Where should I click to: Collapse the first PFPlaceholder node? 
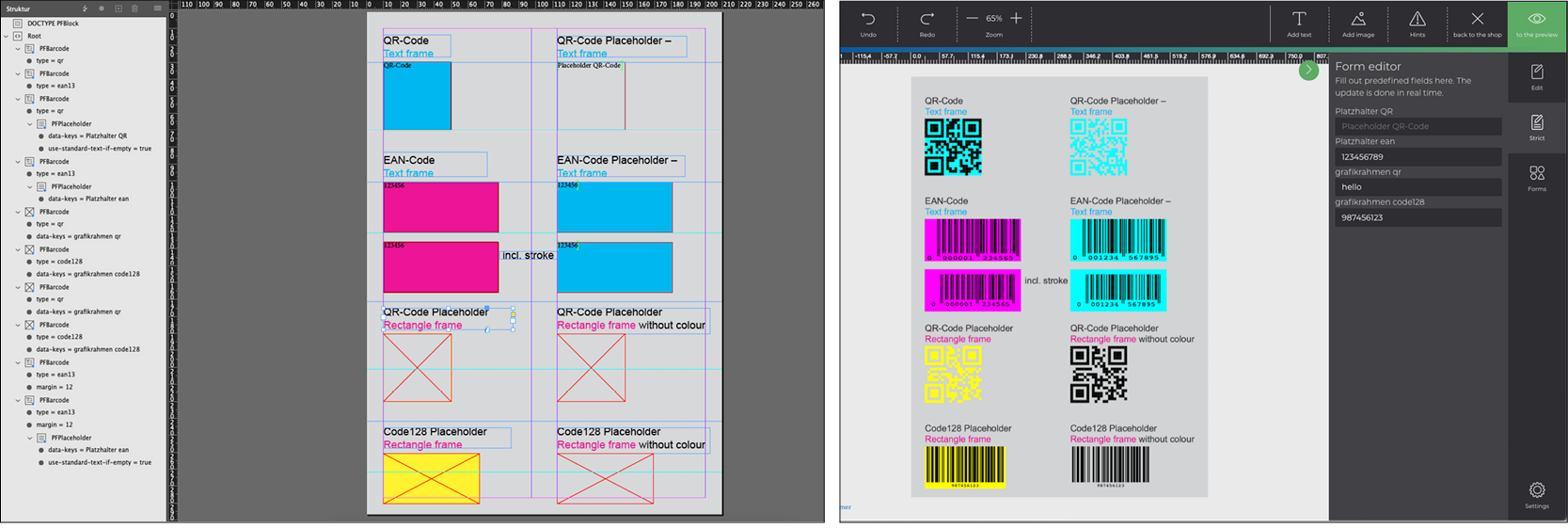tap(29, 124)
